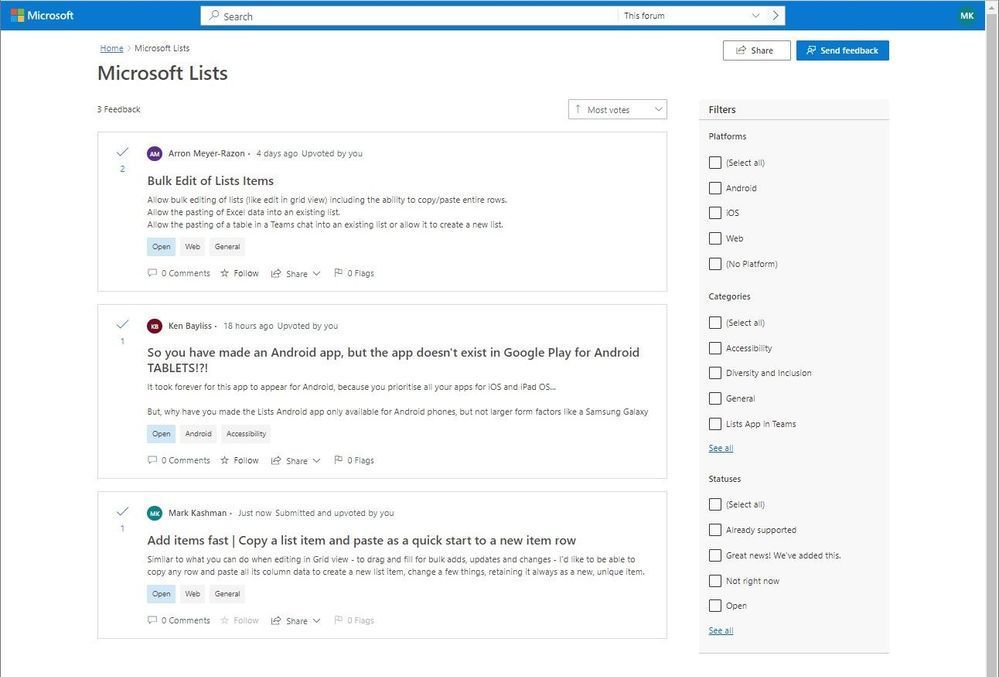Image resolution: width=999 pixels, height=677 pixels.
Task: Filter by Not right now status
Action: pos(715,581)
